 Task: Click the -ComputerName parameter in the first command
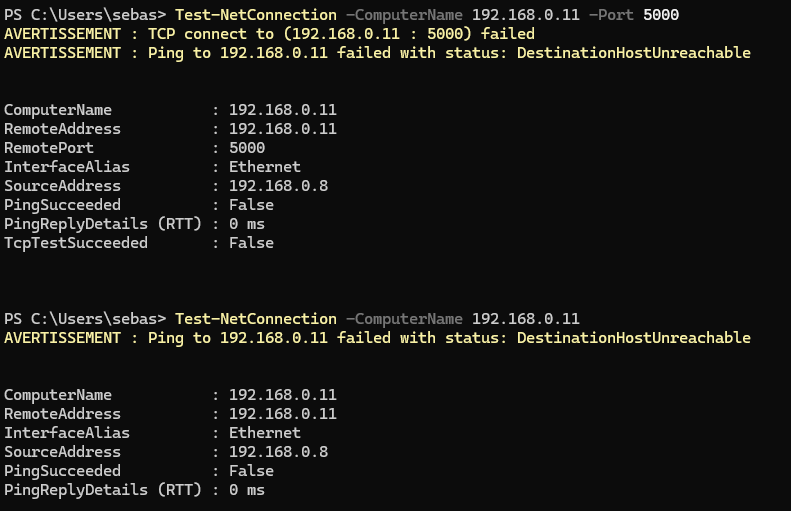pyautogui.click(x=404, y=15)
